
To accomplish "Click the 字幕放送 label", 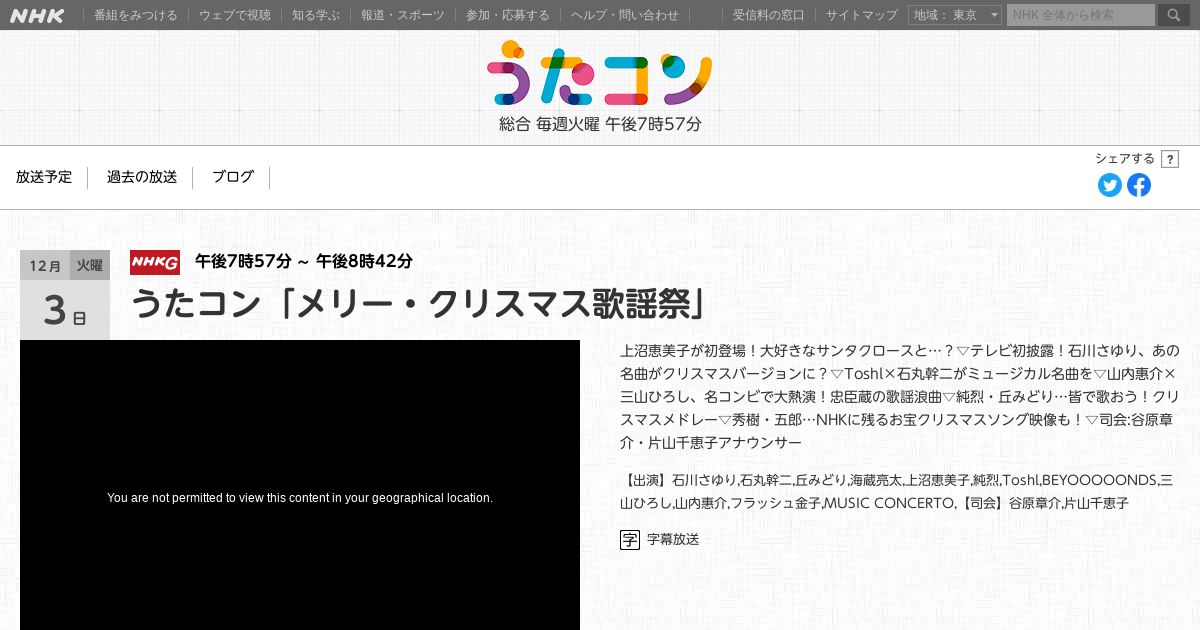I will coord(673,540).
